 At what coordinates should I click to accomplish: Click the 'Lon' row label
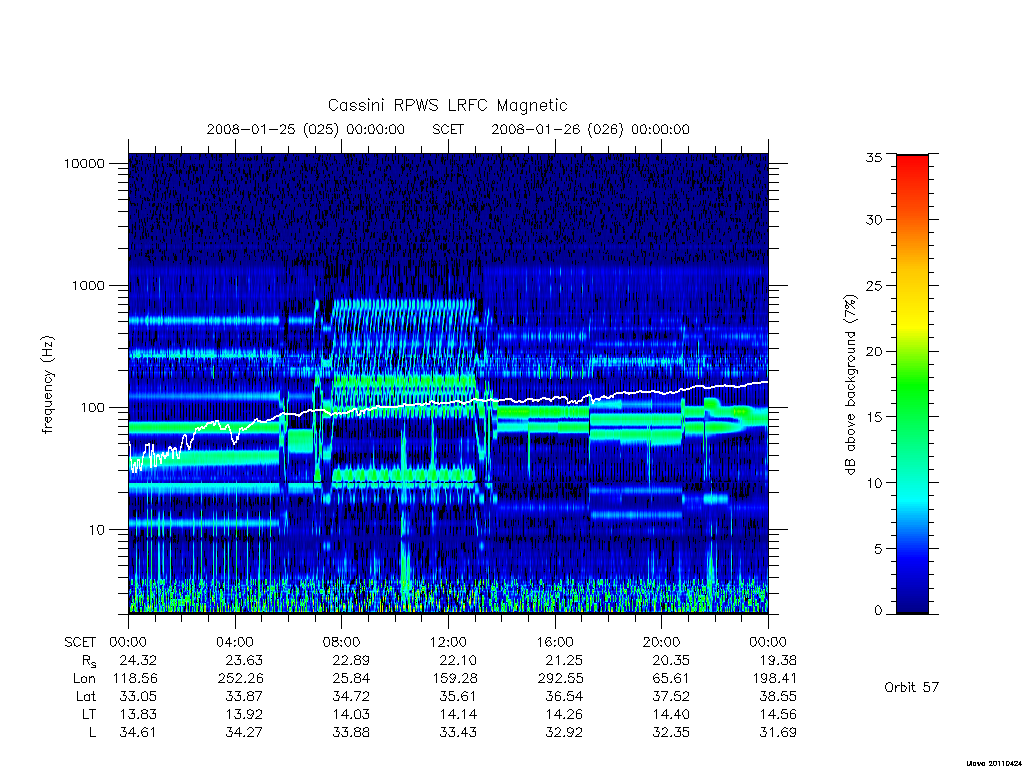pyautogui.click(x=84, y=679)
